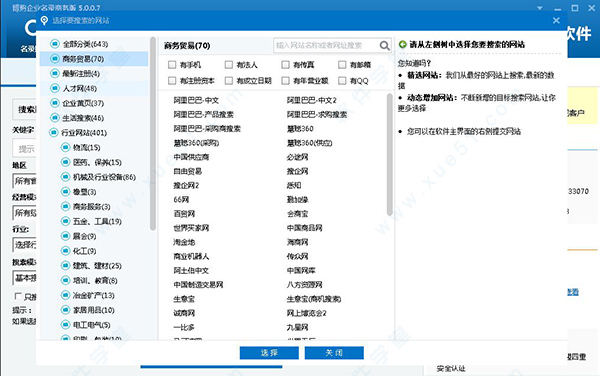Click the icon beside 培训、教育(8)
Screen dimensions: 600x376
[x=65, y=280]
